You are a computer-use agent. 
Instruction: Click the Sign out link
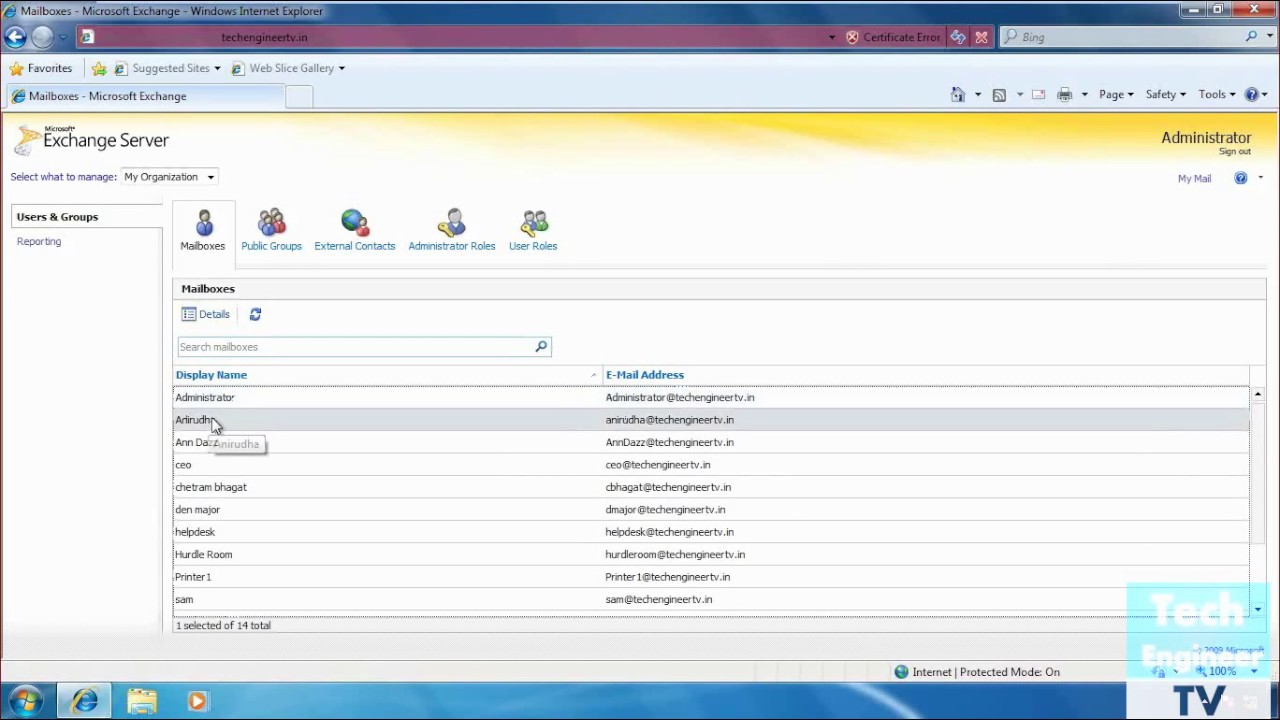pyautogui.click(x=1235, y=152)
